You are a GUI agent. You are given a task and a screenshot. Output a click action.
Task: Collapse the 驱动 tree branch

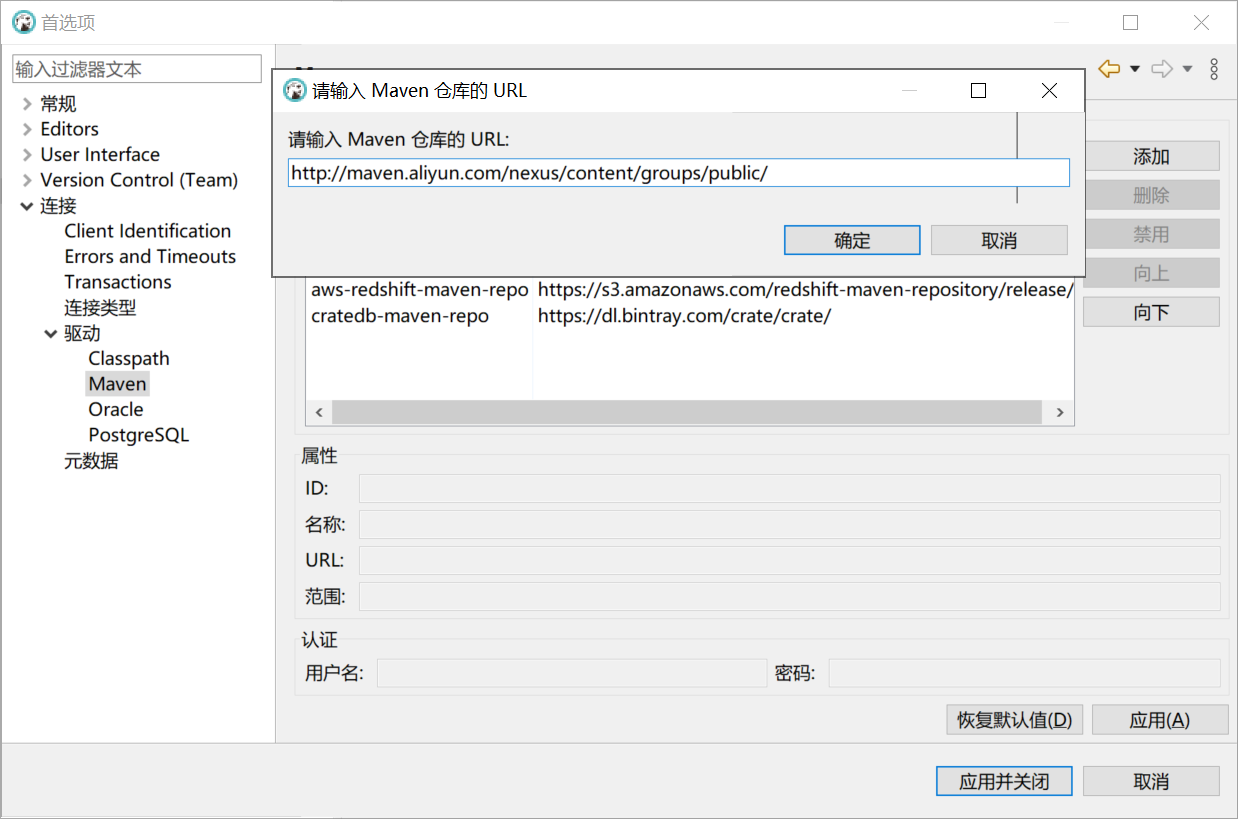[x=49, y=333]
